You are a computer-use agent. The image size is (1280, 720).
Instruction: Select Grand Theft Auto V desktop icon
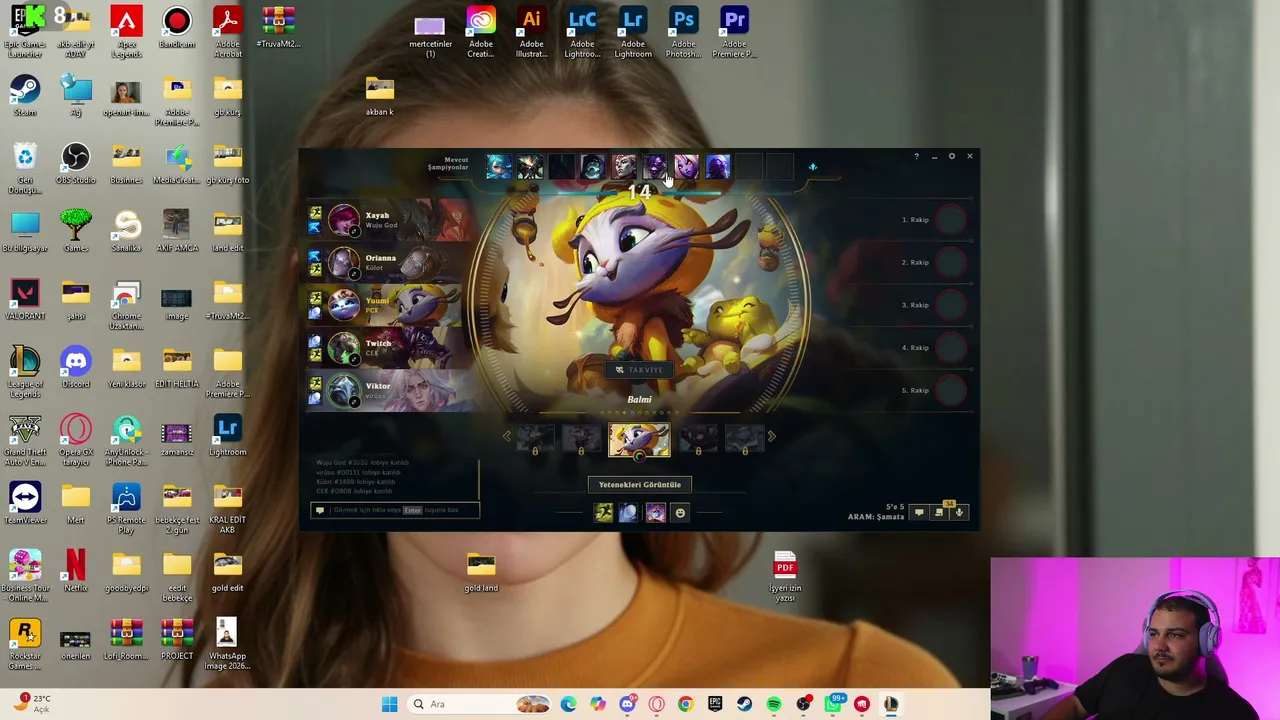point(25,441)
